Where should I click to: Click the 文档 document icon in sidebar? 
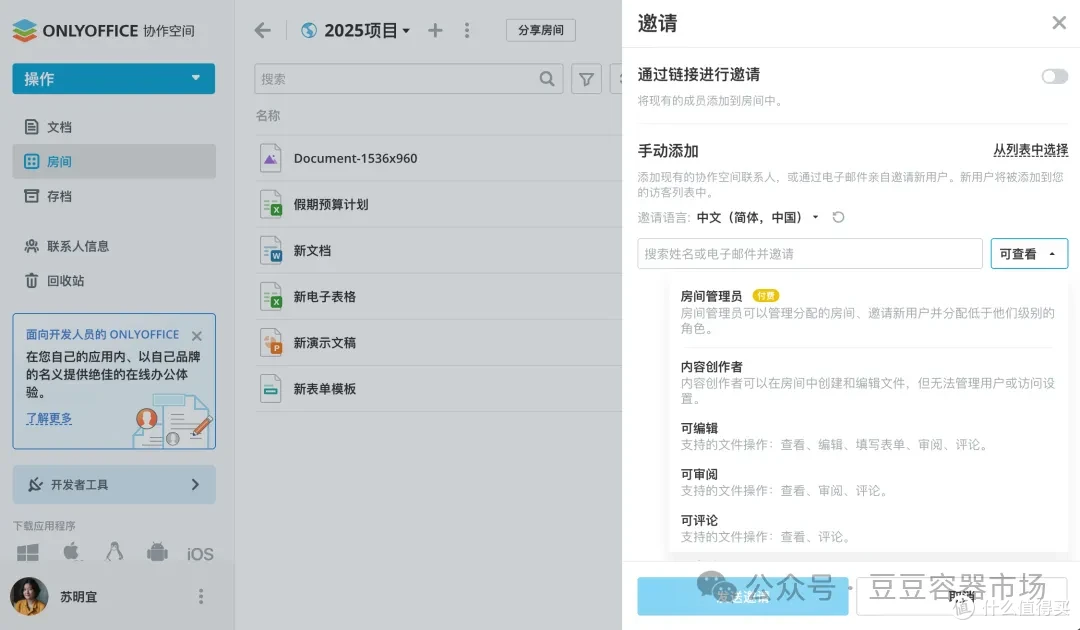point(31,127)
